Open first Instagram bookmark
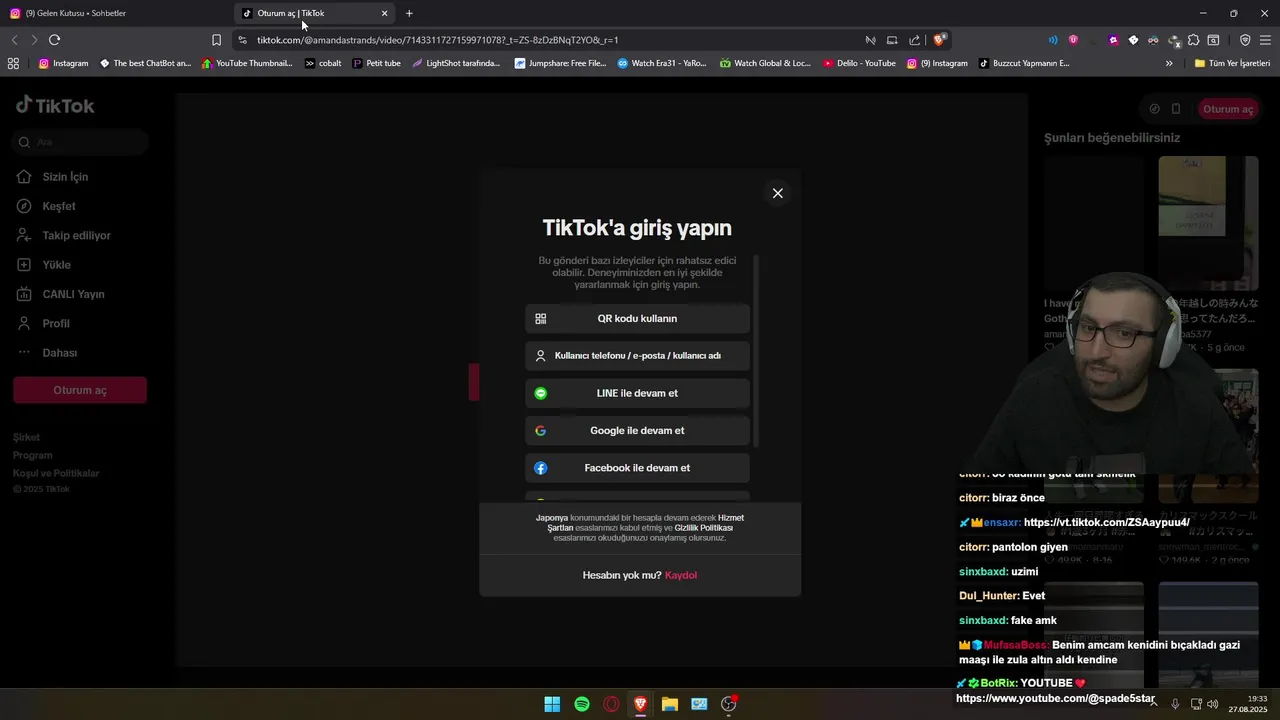This screenshot has width=1280, height=720. (63, 63)
